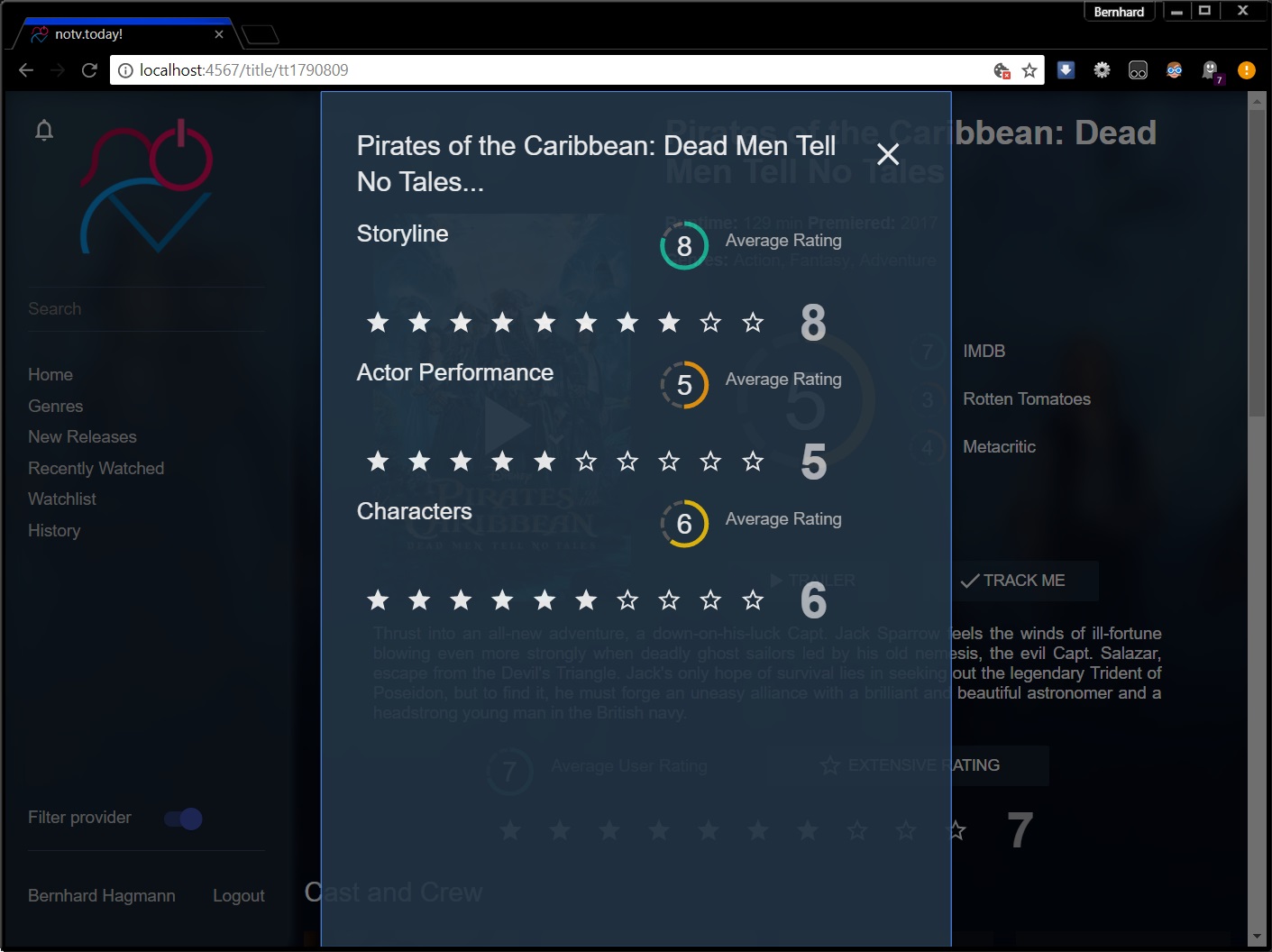Screen dimensions: 1272x952
Task: Set Actor Performance rating to seven stars
Action: pos(627,462)
